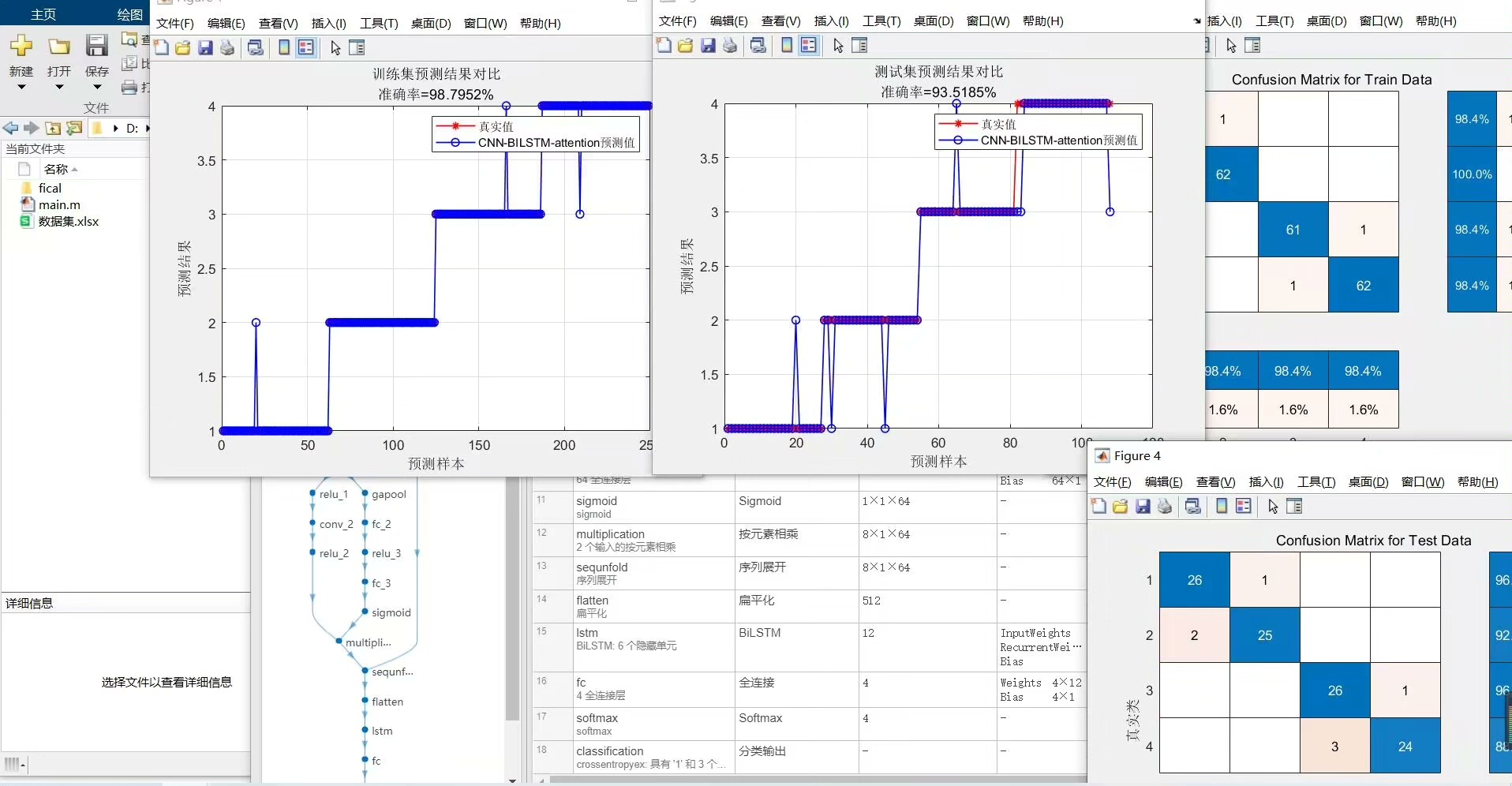Click the softmax row in layer table
This screenshot has height=786, width=1512.
[x=809, y=724]
